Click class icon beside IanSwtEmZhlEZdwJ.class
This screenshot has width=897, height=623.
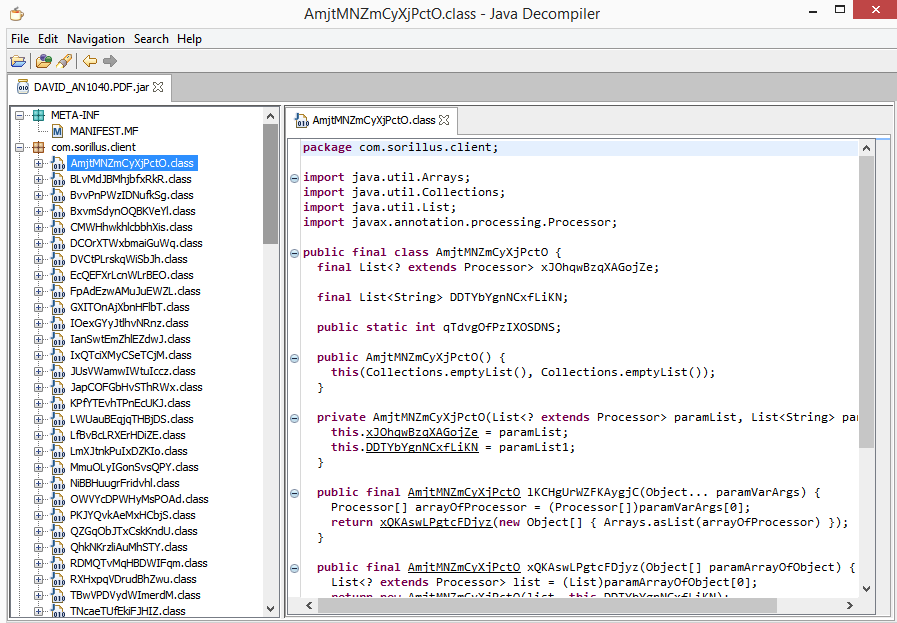pos(58,339)
